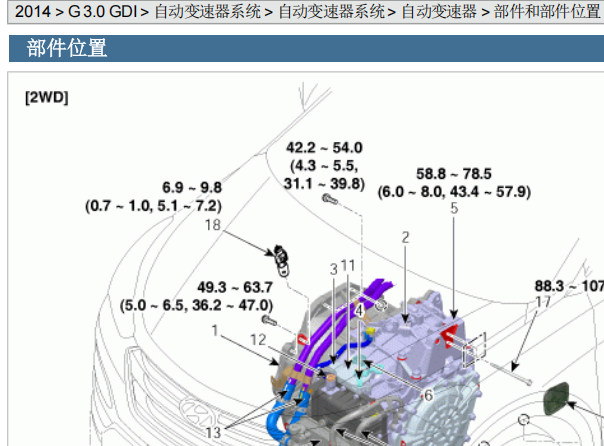Click the torque text 31.1 ~ 39.8)
604x446 pixels.
pyautogui.click(x=324, y=183)
